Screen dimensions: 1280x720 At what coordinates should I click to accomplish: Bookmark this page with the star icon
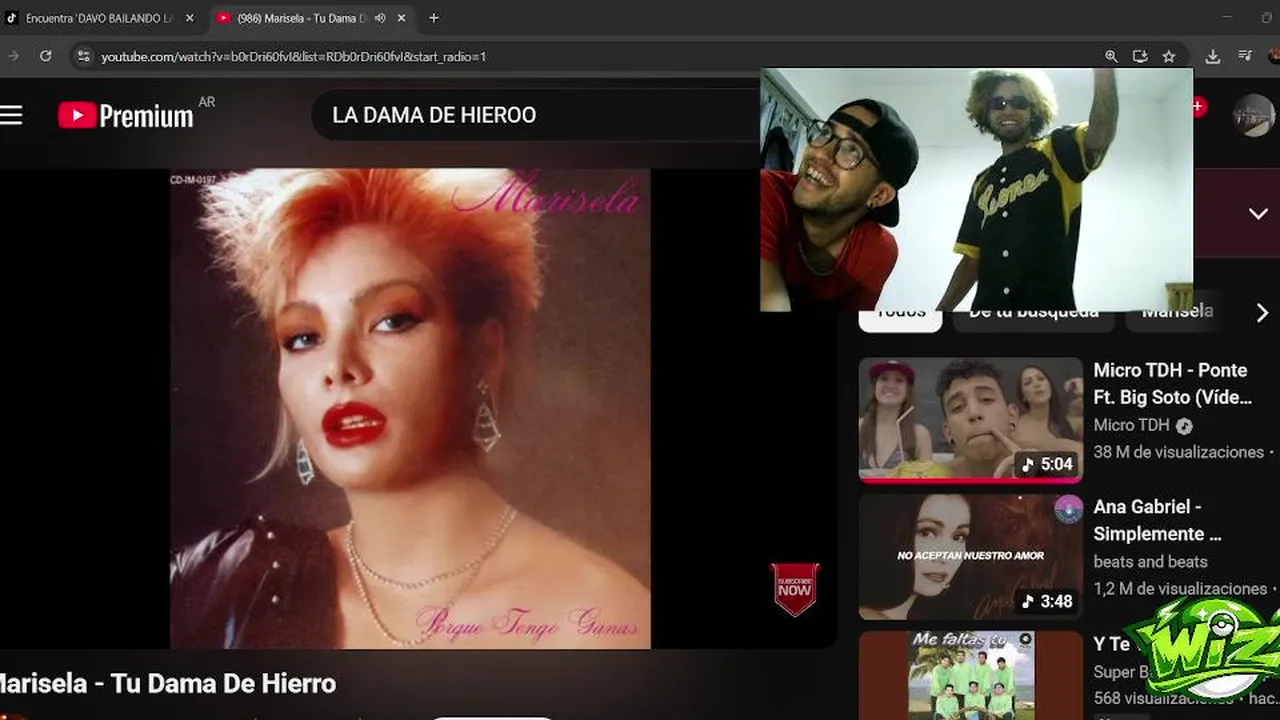[1169, 56]
